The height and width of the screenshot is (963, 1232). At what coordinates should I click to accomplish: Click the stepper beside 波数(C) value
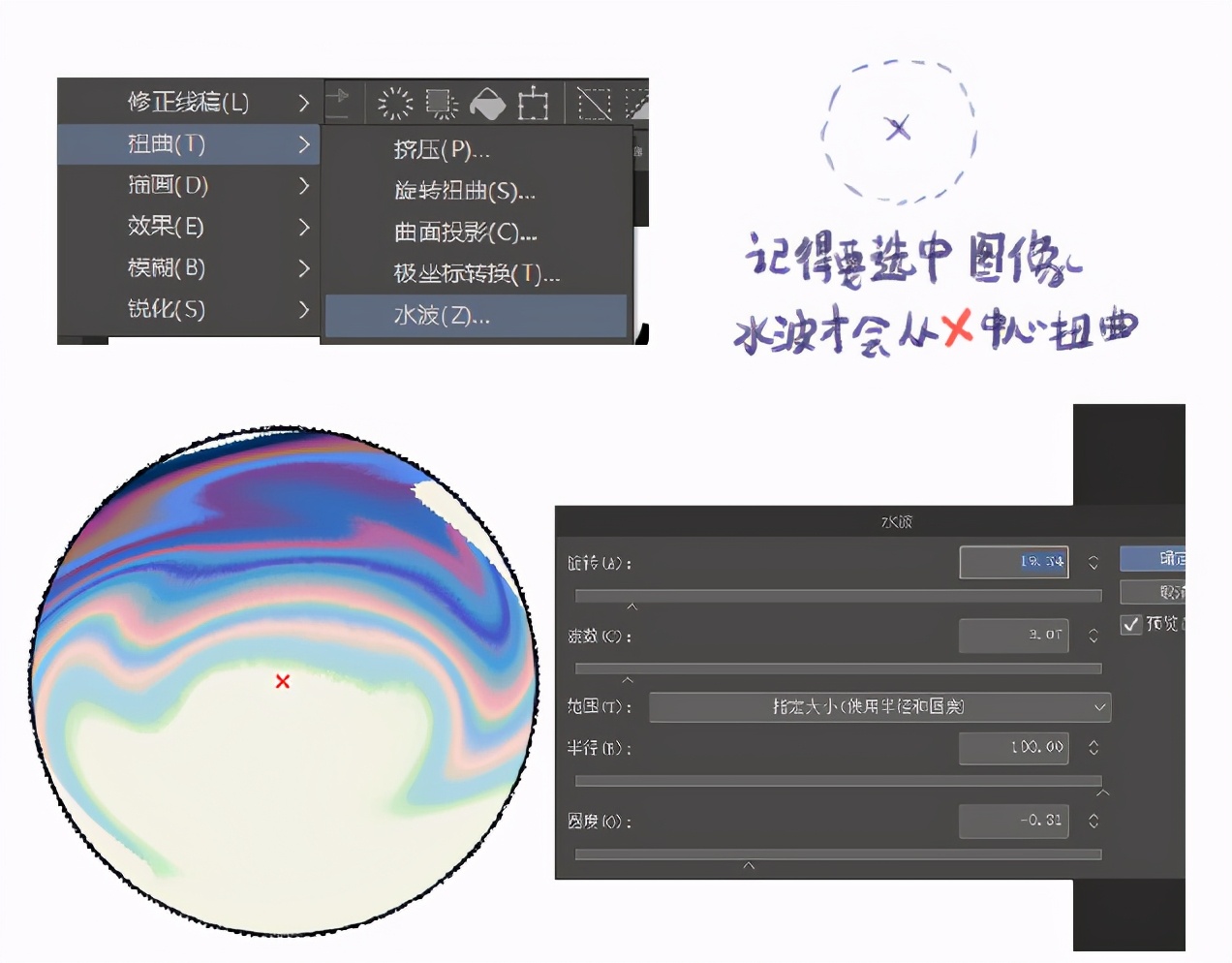tap(1093, 636)
